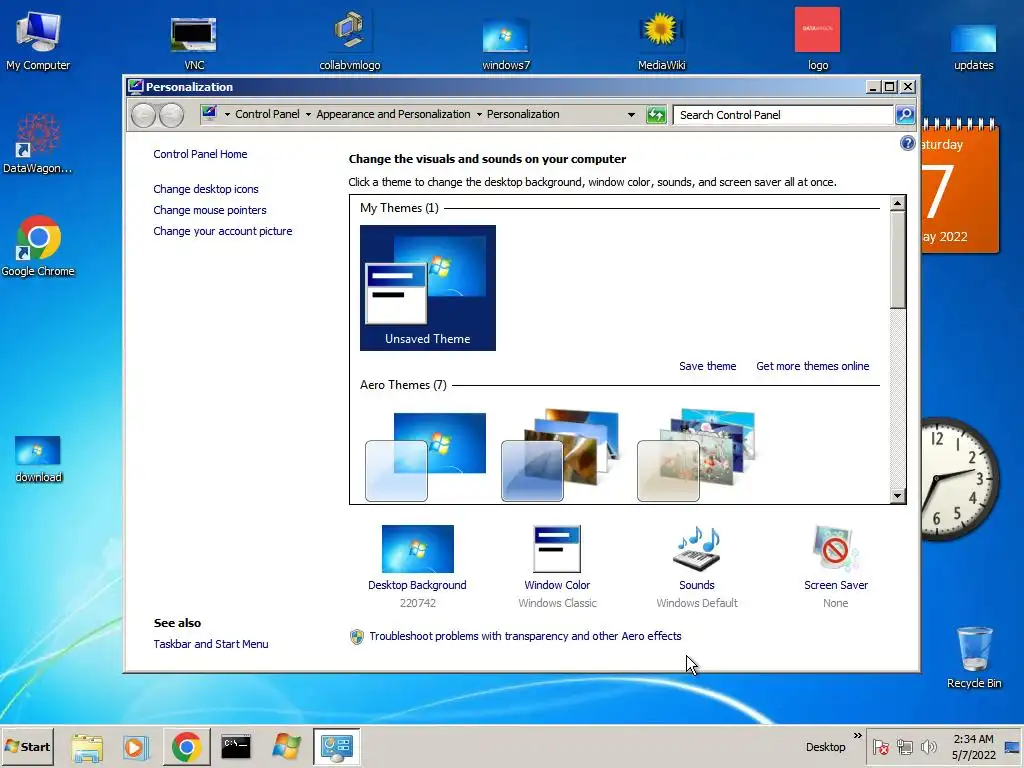Select the VNC desktop icon
1024x768 pixels.
[194, 43]
